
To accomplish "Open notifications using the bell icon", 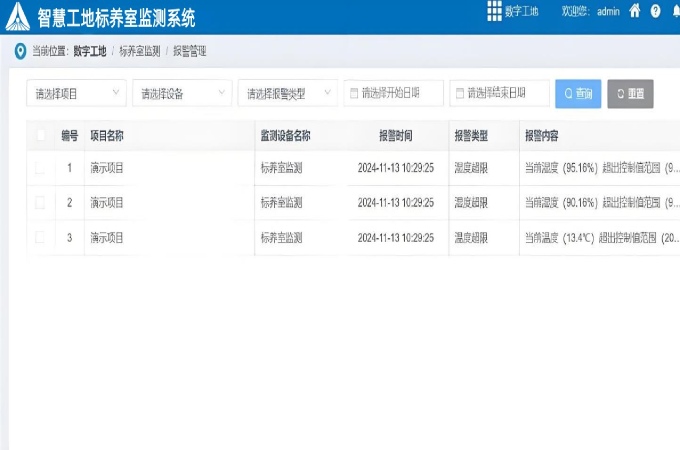I will [675, 12].
